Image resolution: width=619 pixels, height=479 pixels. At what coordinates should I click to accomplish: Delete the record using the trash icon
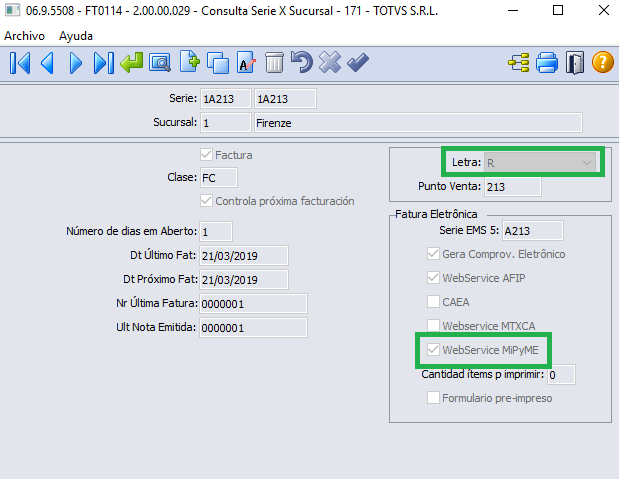274,63
